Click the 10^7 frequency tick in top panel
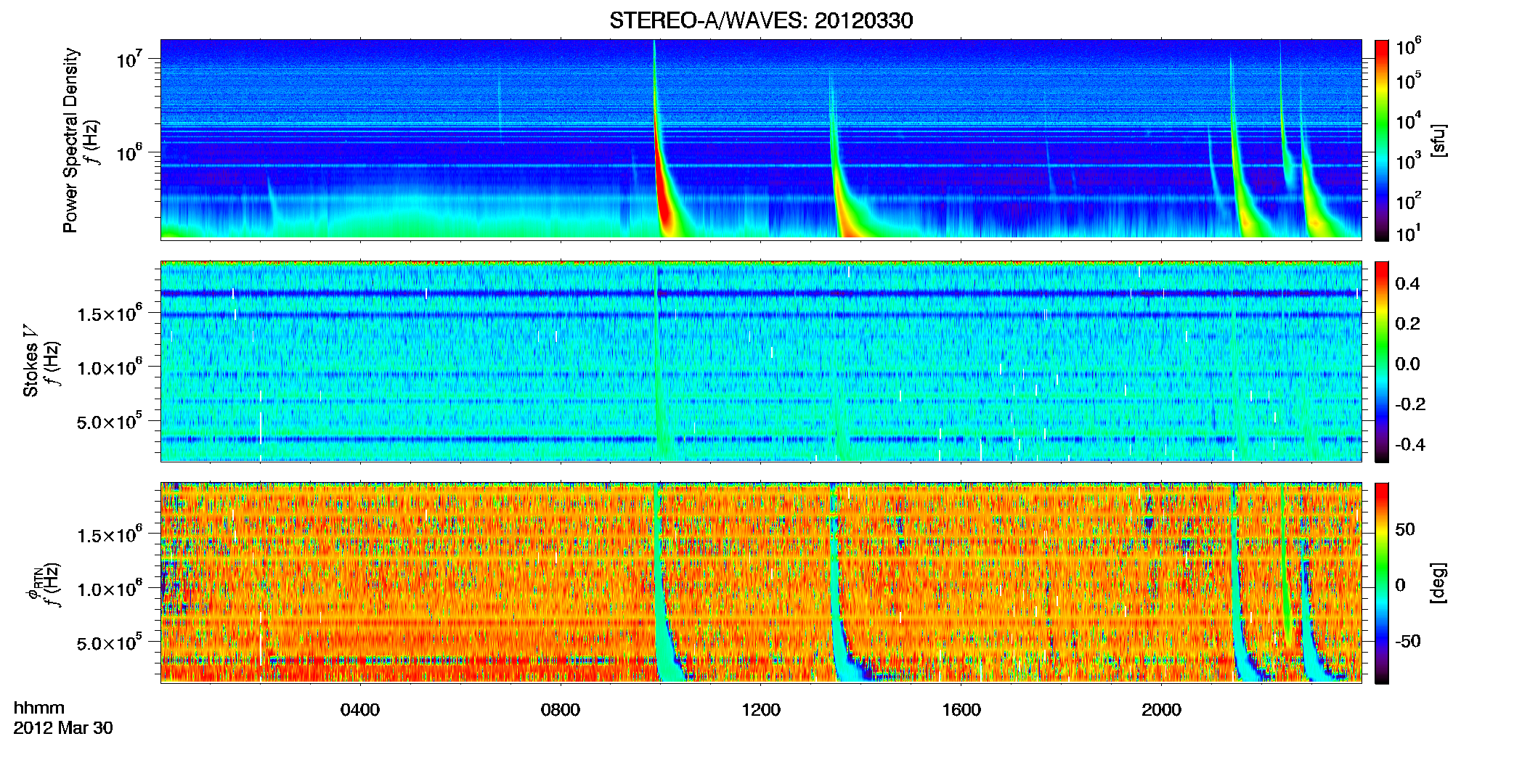The height and width of the screenshot is (784, 1522). (x=129, y=58)
